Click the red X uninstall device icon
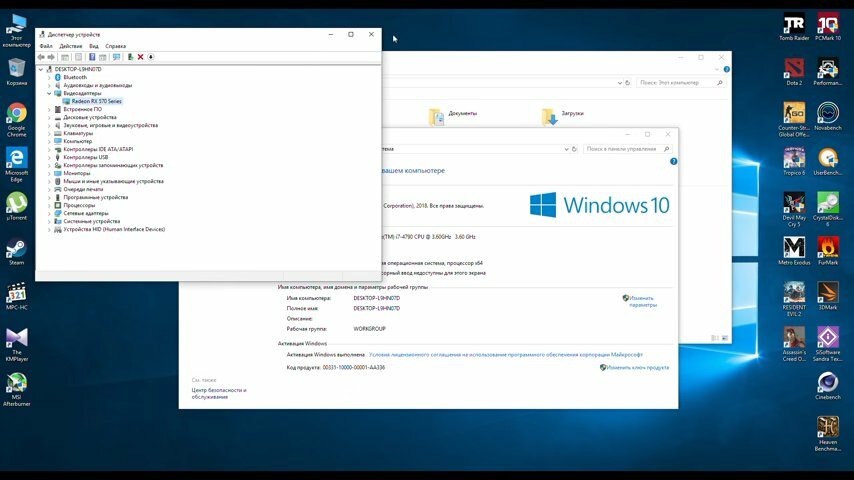The width and height of the screenshot is (854, 480). [x=141, y=57]
